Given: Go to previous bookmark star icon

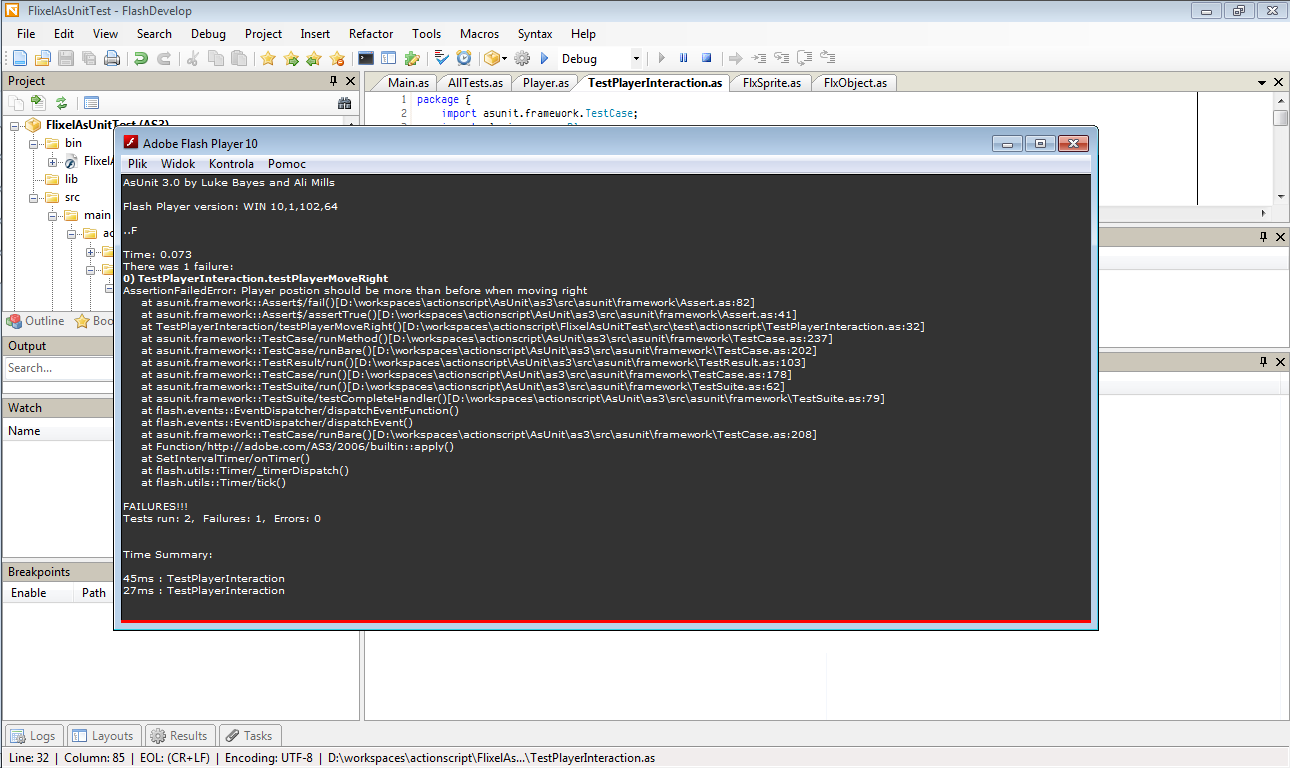Looking at the screenshot, I should pos(314,59).
